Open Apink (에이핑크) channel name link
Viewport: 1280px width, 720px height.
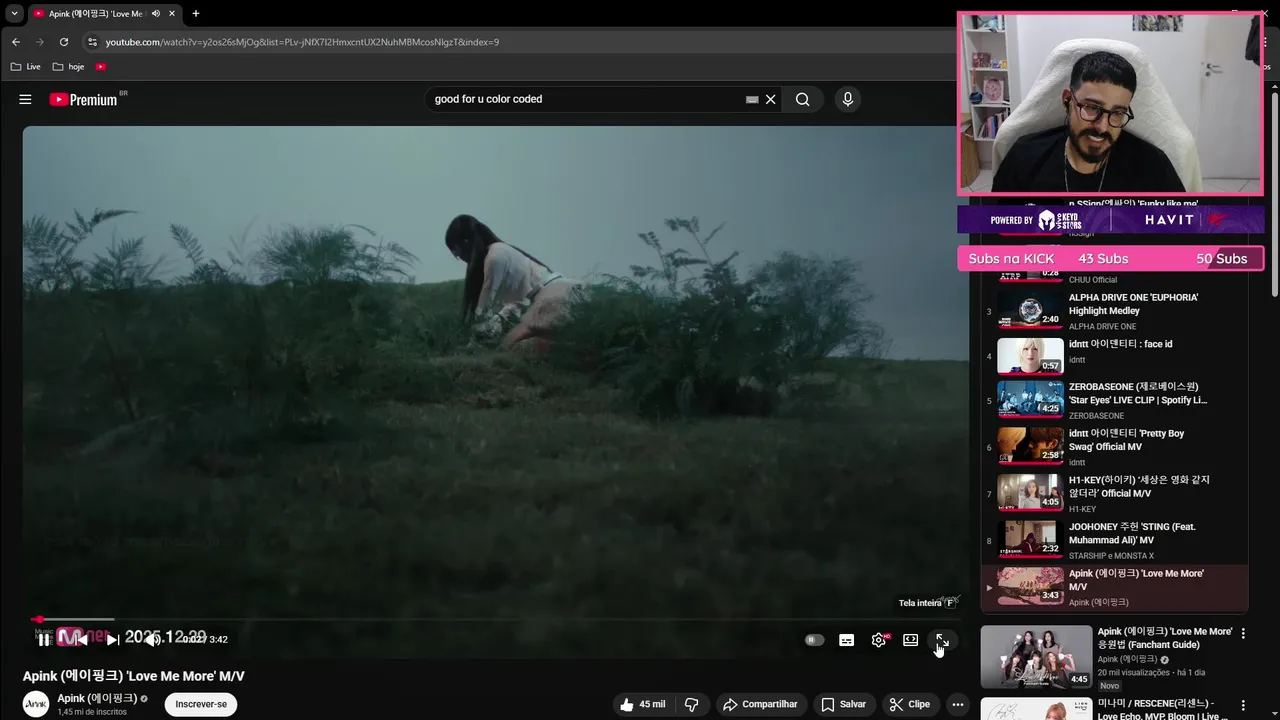(x=97, y=698)
